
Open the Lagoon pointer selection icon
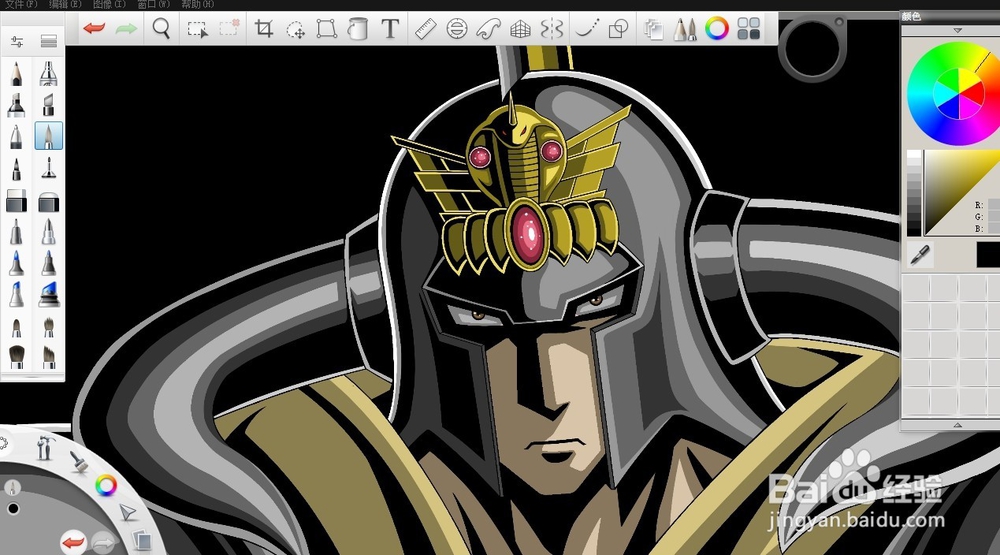pyautogui.click(x=128, y=512)
